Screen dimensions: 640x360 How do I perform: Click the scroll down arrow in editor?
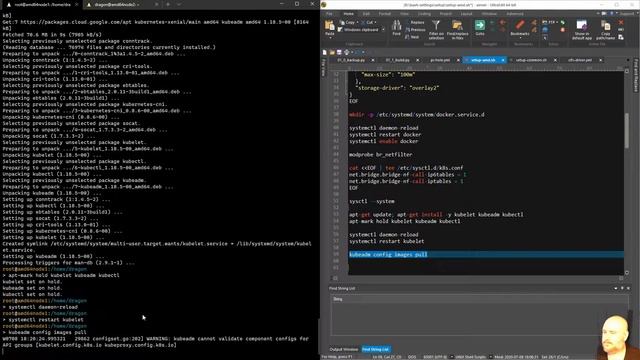(x=627, y=273)
